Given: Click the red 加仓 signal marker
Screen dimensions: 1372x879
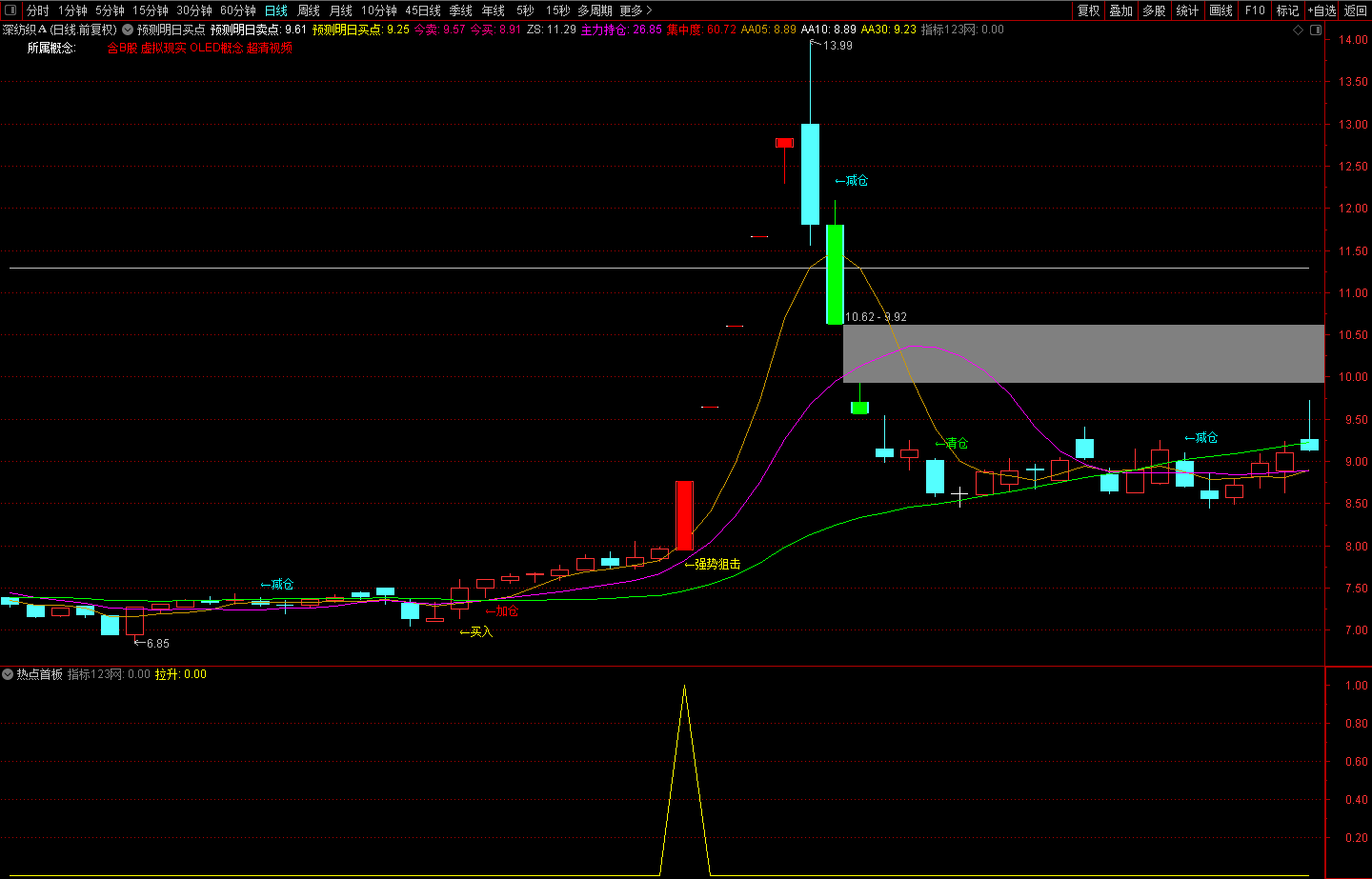Looking at the screenshot, I should pyautogui.click(x=506, y=611).
